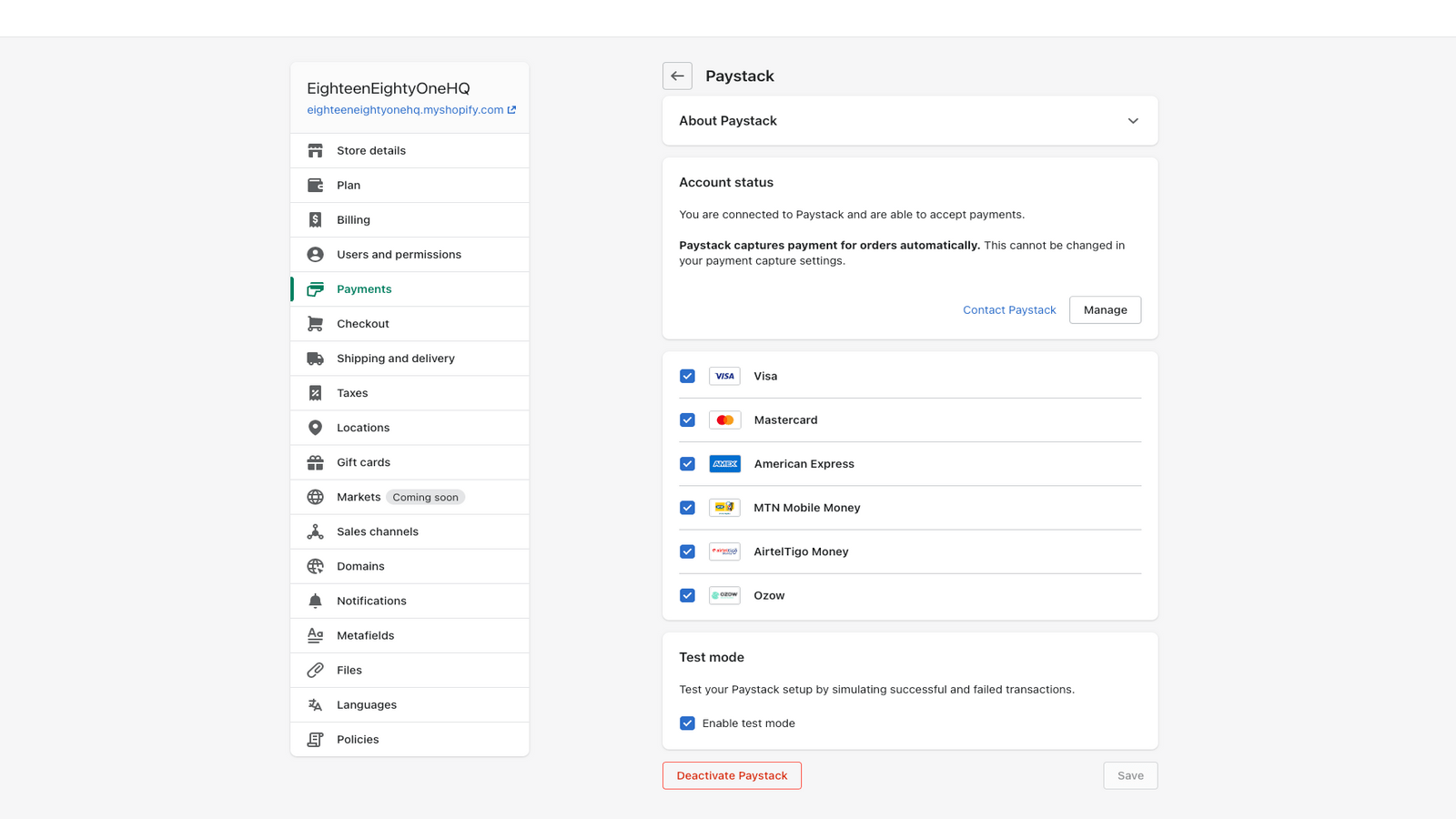Open Checkout settings
This screenshot has width=1456, height=819.
(x=409, y=323)
